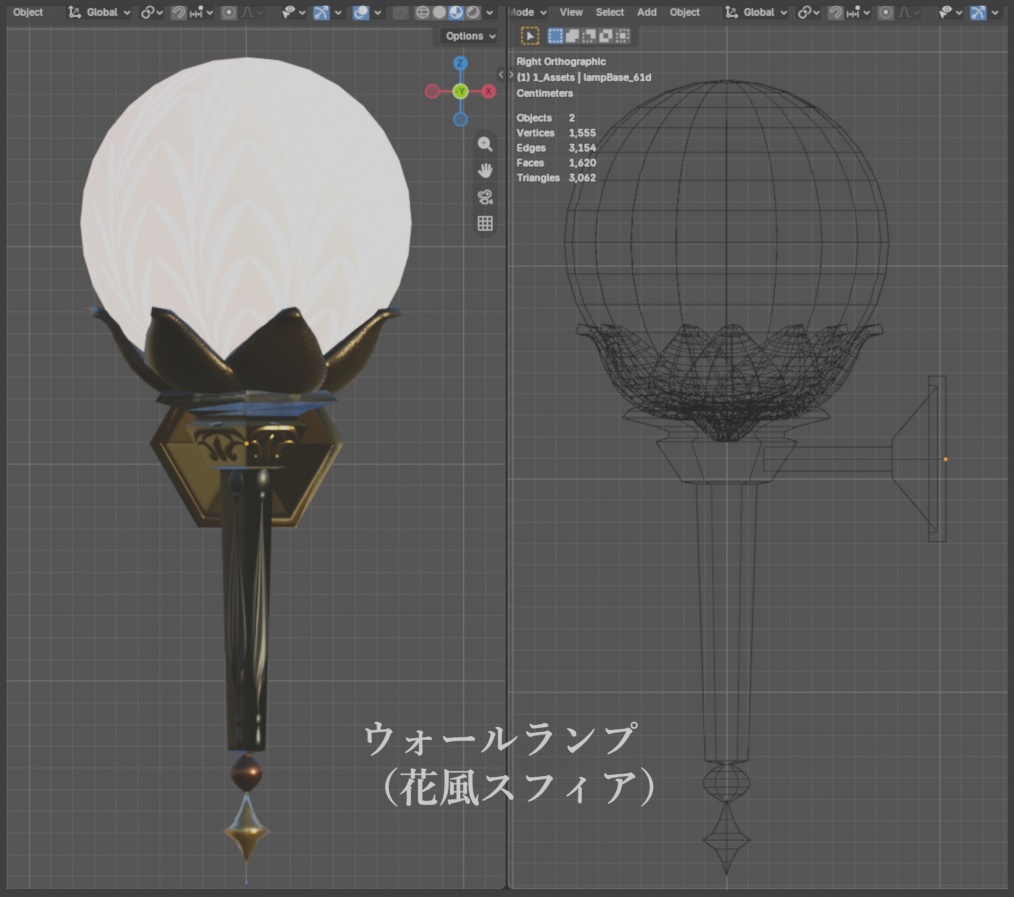Choose extend selection mode

[572, 36]
